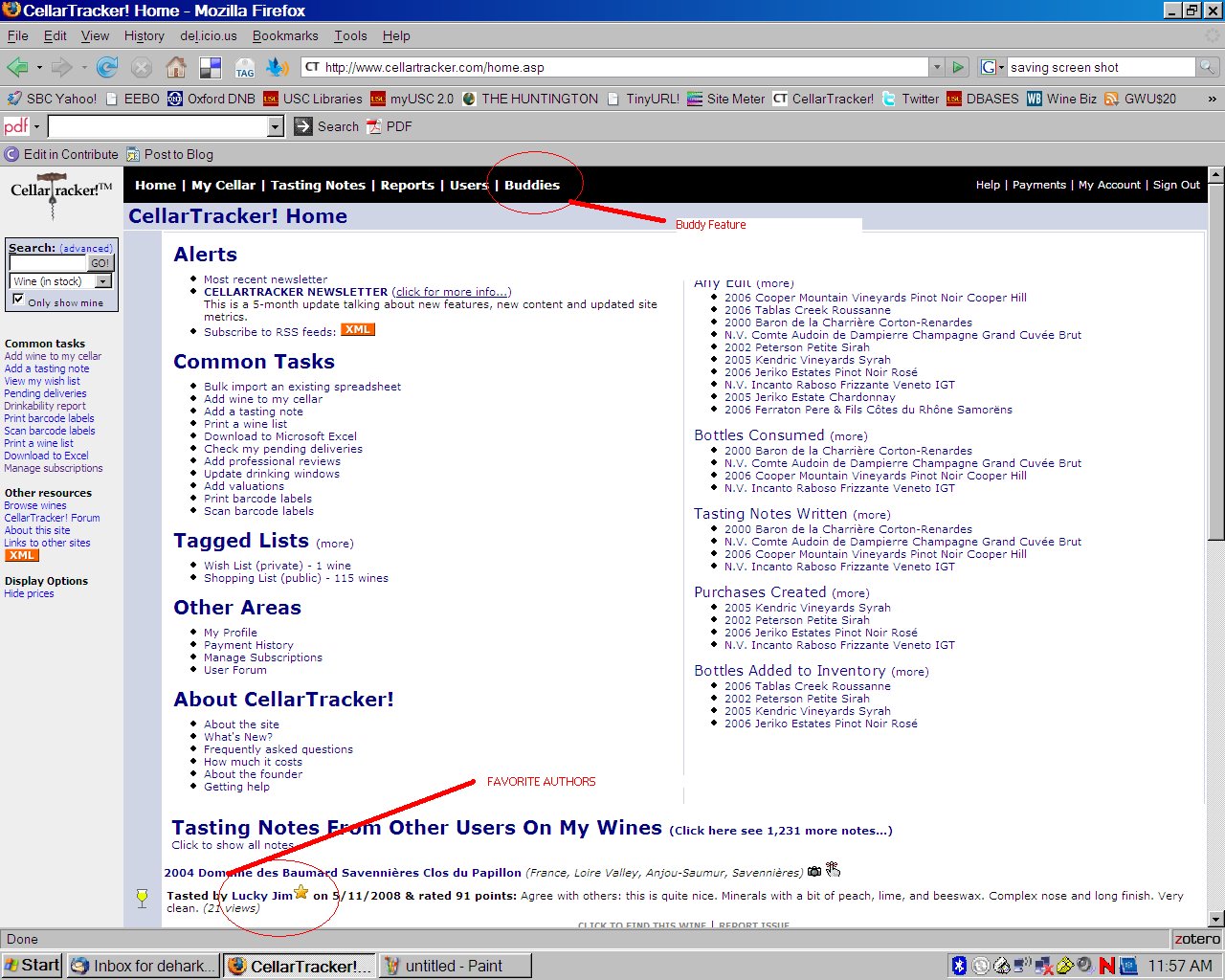Open the SBC Yahoo! bookmark
Viewport: 1225px width, 980px height.
click(51, 99)
